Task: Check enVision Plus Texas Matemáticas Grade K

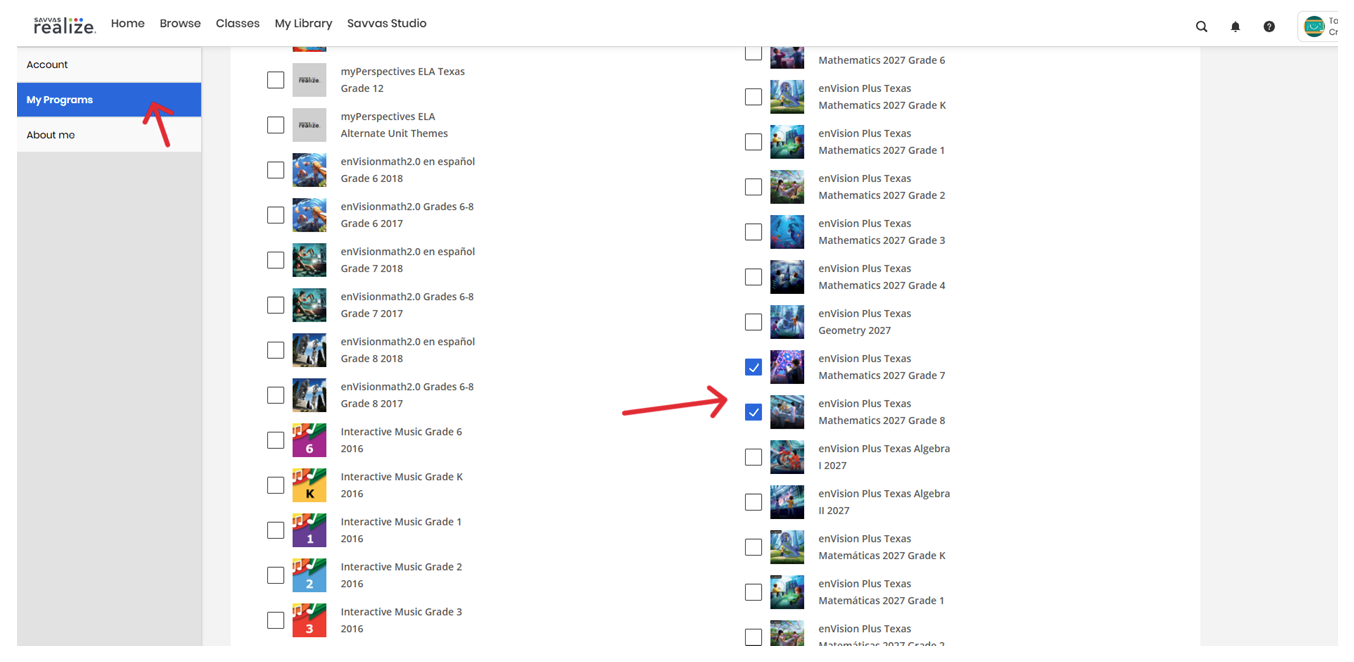Action: pos(754,547)
